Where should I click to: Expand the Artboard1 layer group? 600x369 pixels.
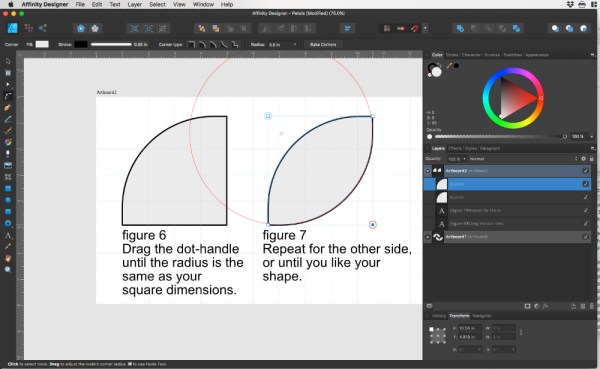[x=428, y=237]
